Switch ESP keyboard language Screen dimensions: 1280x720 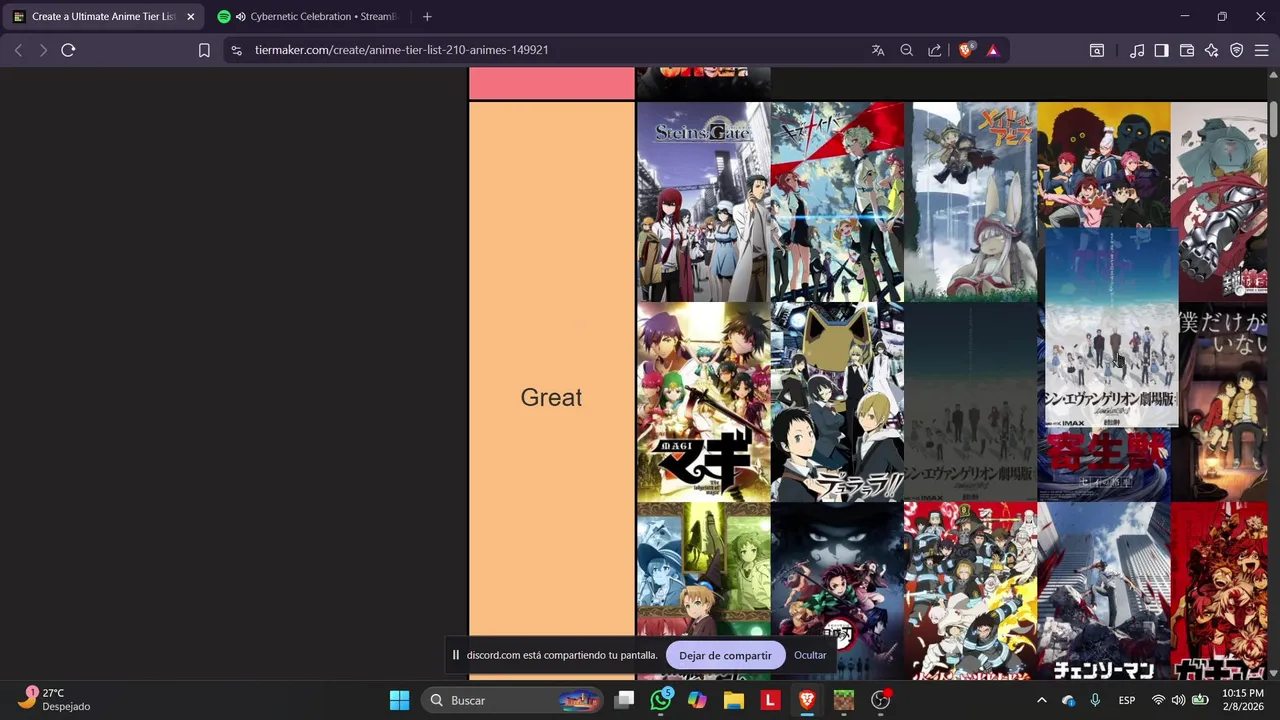pyautogui.click(x=1127, y=700)
